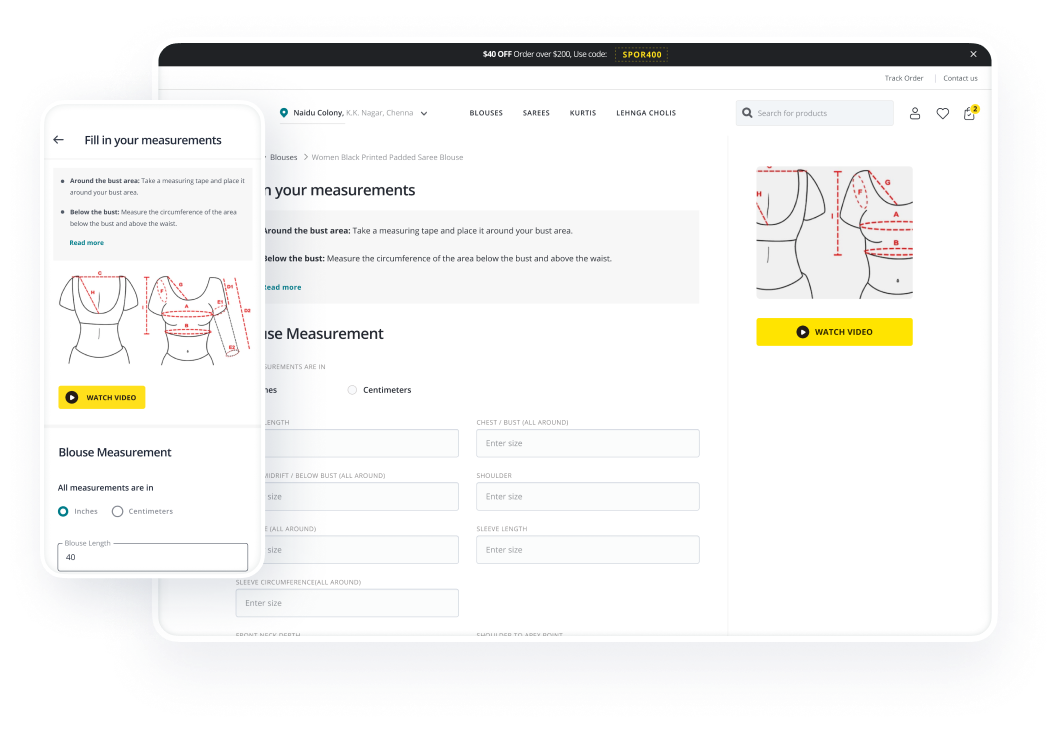The height and width of the screenshot is (734, 1062).
Task: Open the shopping cart icon
Action: (970, 113)
